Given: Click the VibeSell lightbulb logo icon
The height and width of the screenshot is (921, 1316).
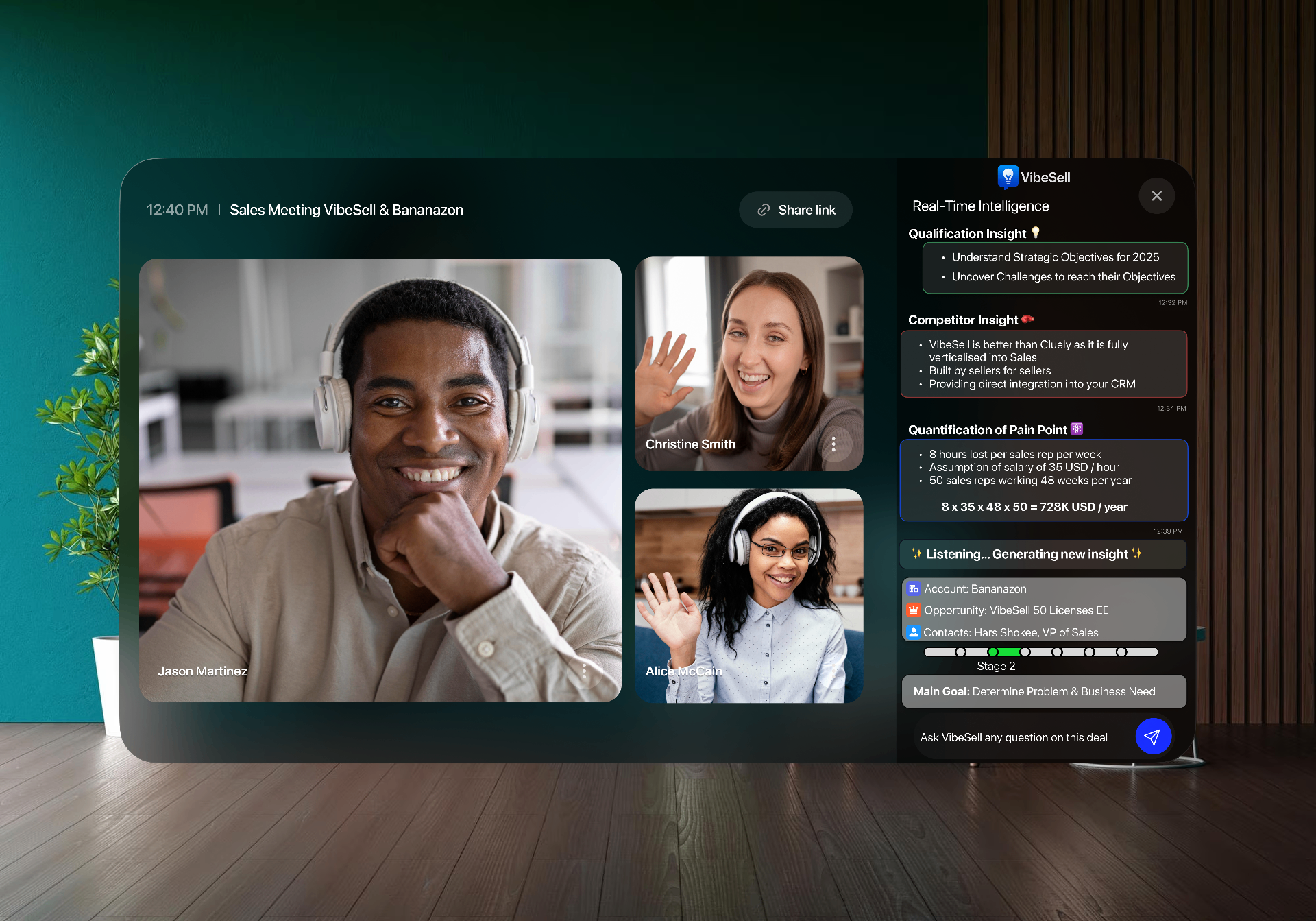Looking at the screenshot, I should pos(1007,177).
